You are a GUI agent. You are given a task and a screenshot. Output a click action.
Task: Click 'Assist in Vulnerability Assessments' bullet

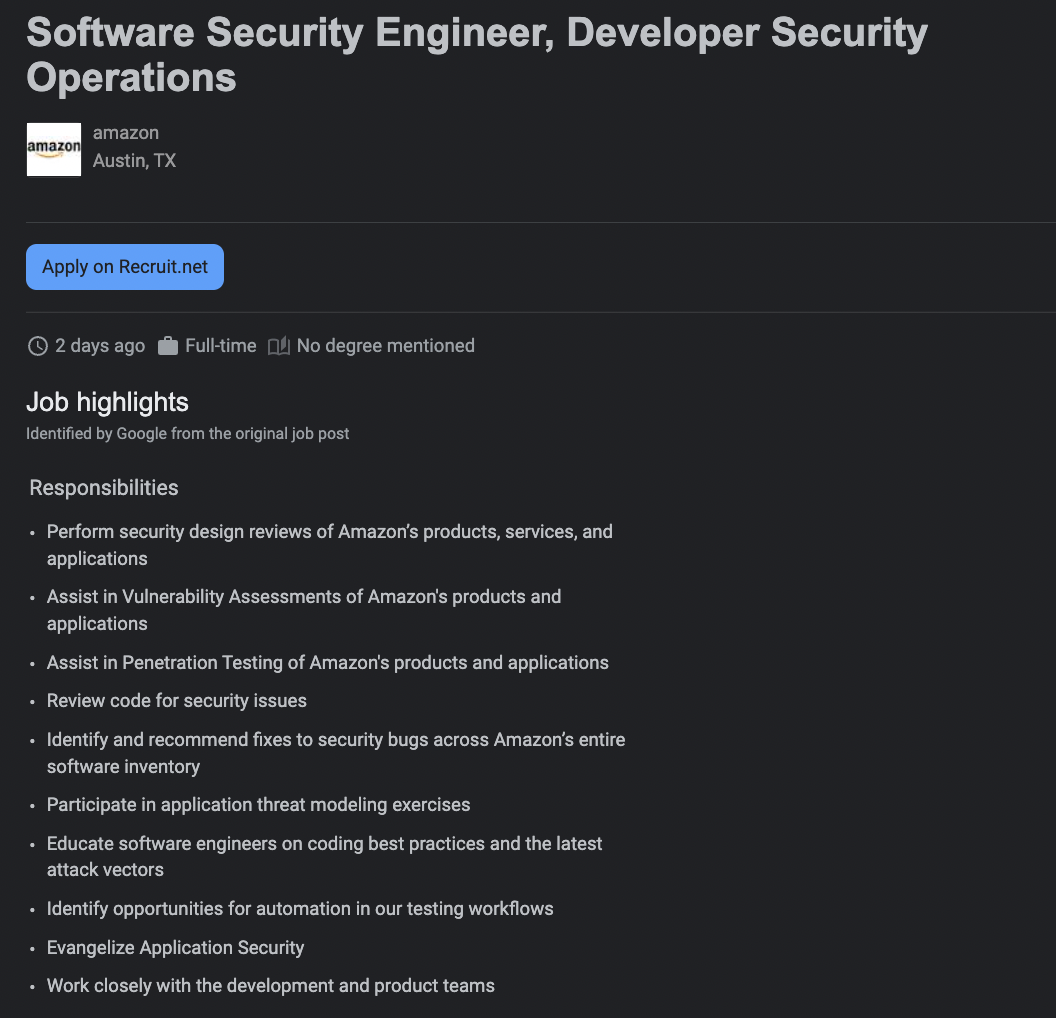(x=304, y=610)
